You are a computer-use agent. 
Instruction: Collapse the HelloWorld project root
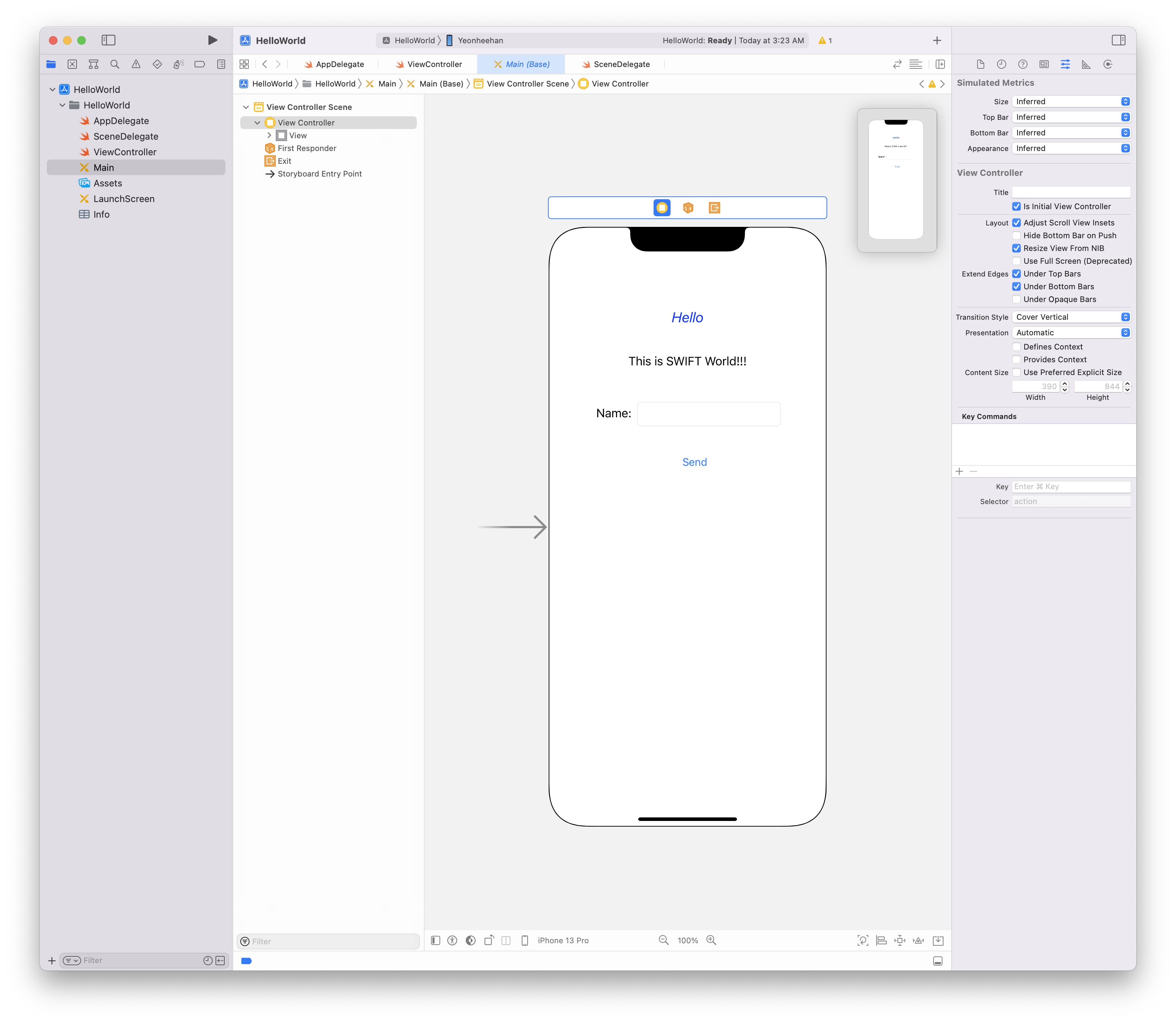click(x=52, y=90)
